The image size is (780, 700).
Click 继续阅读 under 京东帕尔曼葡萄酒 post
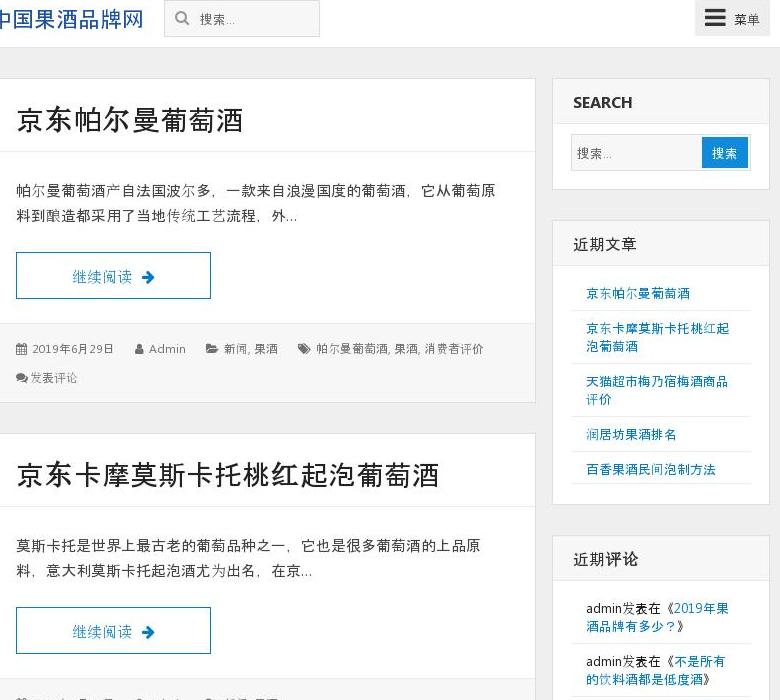click(113, 276)
